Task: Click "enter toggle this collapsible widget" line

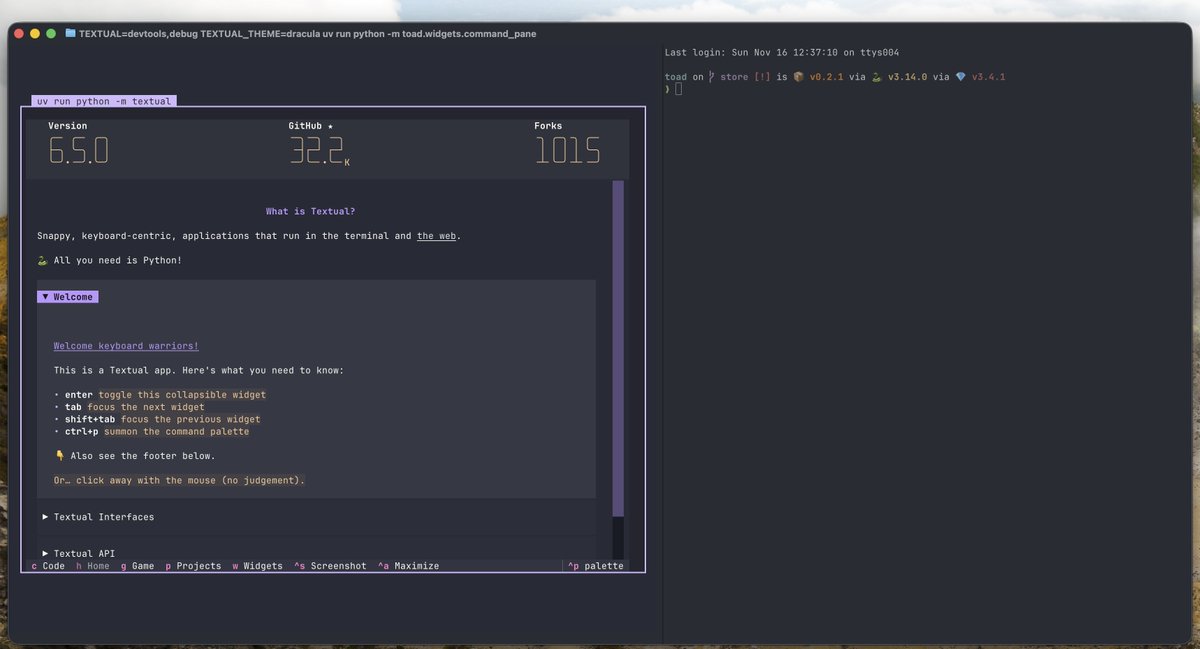Action: [160, 395]
